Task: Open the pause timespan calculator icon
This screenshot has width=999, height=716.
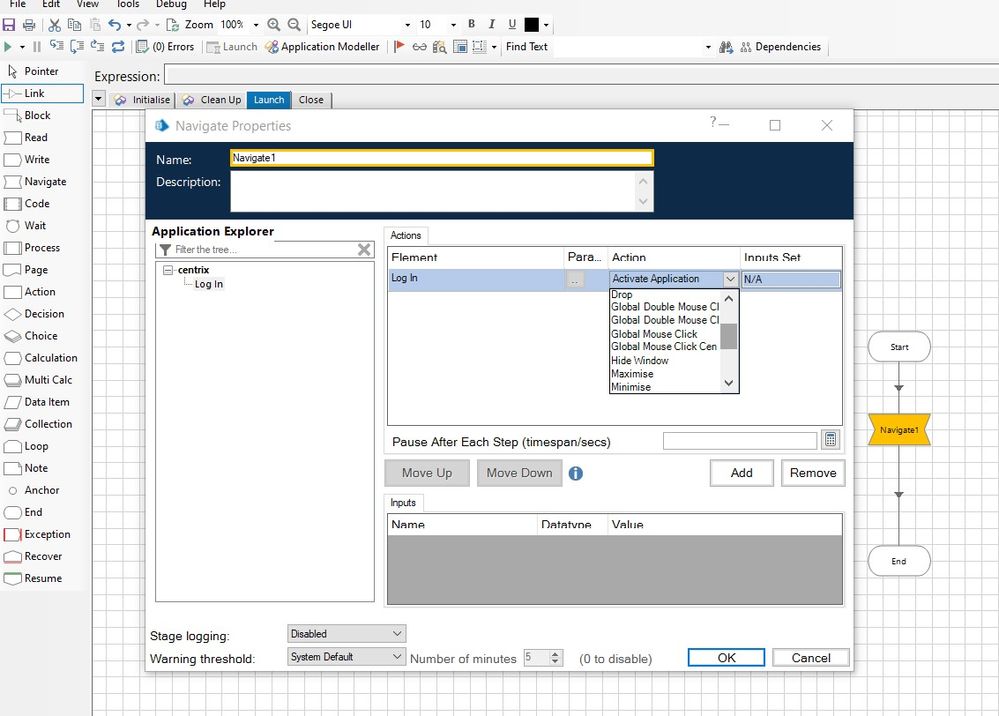Action: 830,441
